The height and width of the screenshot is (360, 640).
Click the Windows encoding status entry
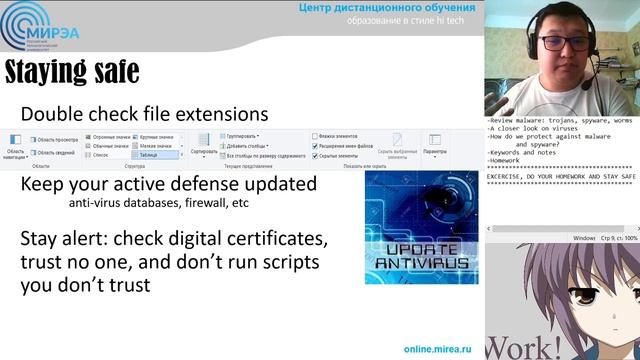[584, 238]
